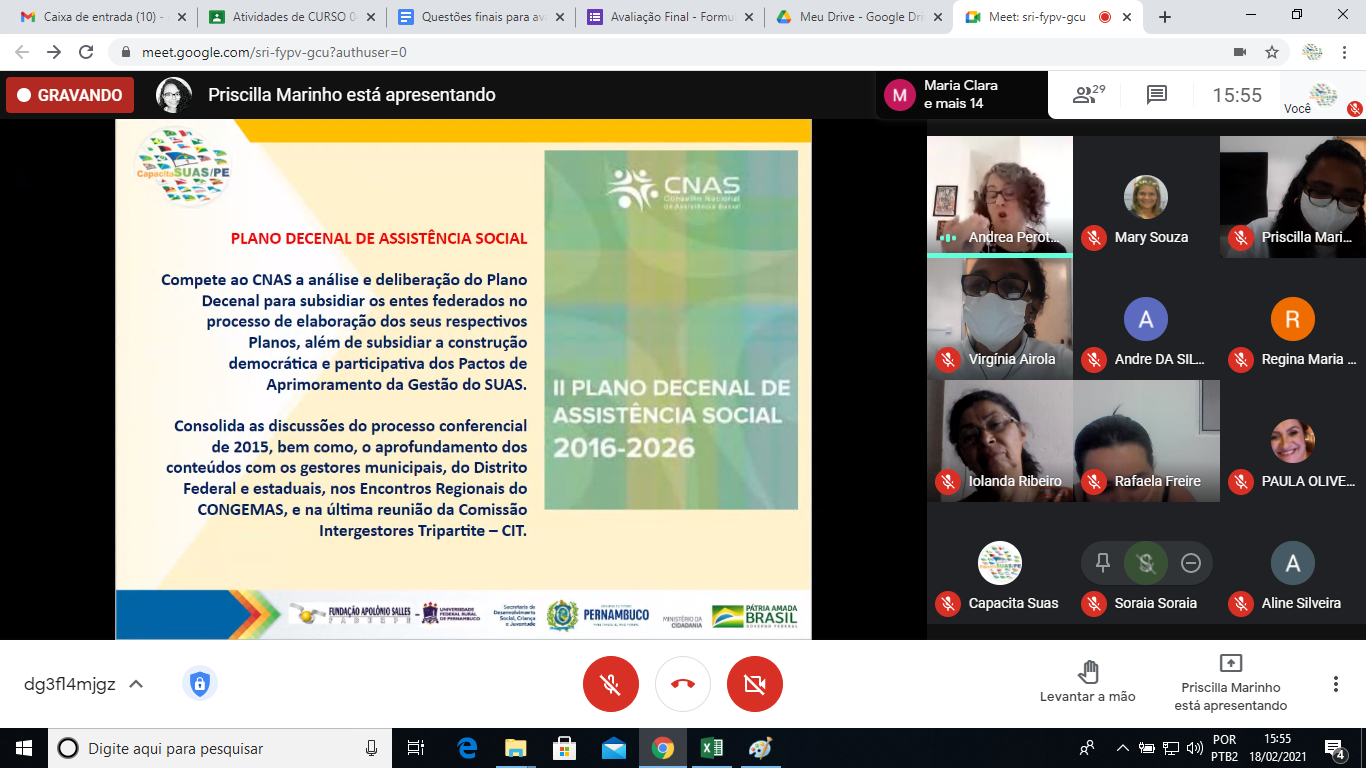The image size is (1366, 768).
Task: Toggle microphone mute button in bottom bar
Action: point(610,684)
